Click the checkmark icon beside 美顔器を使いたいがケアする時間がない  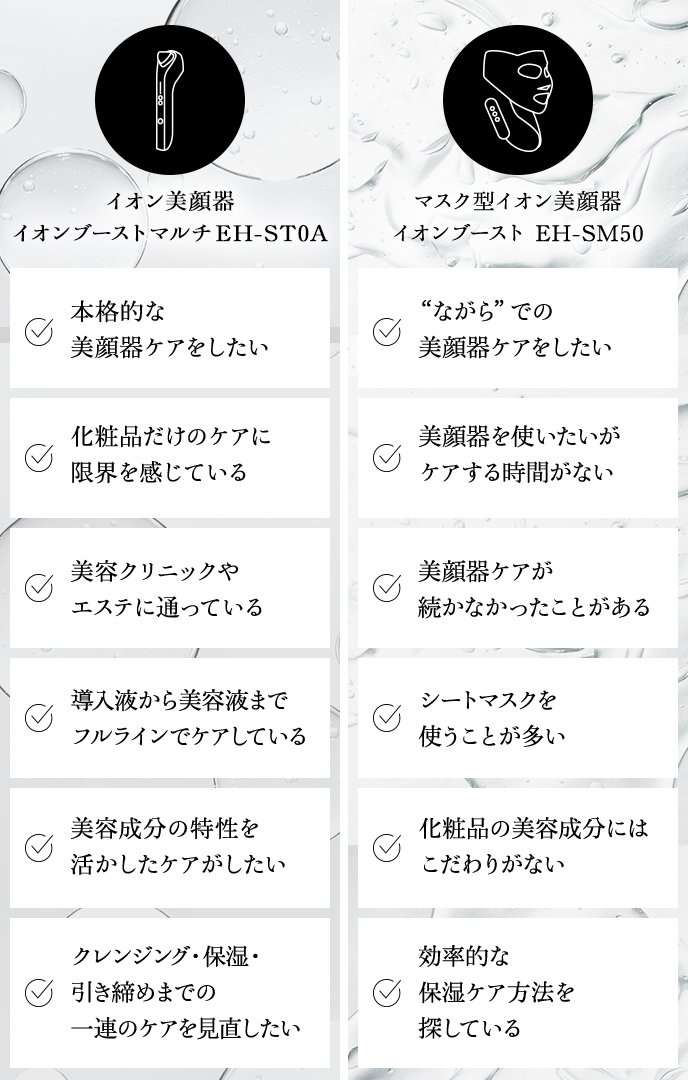pos(387,457)
